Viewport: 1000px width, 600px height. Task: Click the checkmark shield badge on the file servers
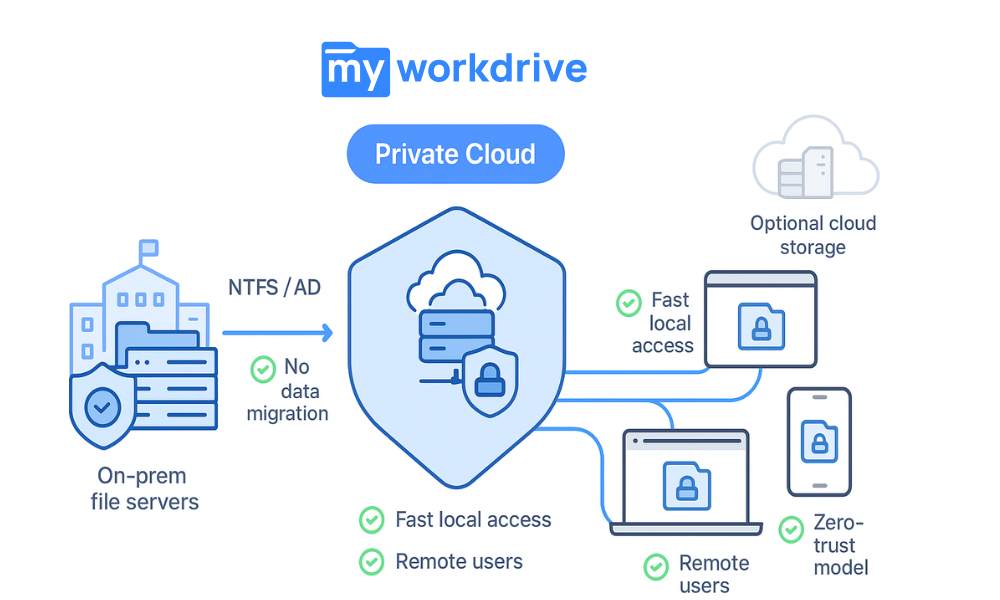pyautogui.click(x=101, y=405)
